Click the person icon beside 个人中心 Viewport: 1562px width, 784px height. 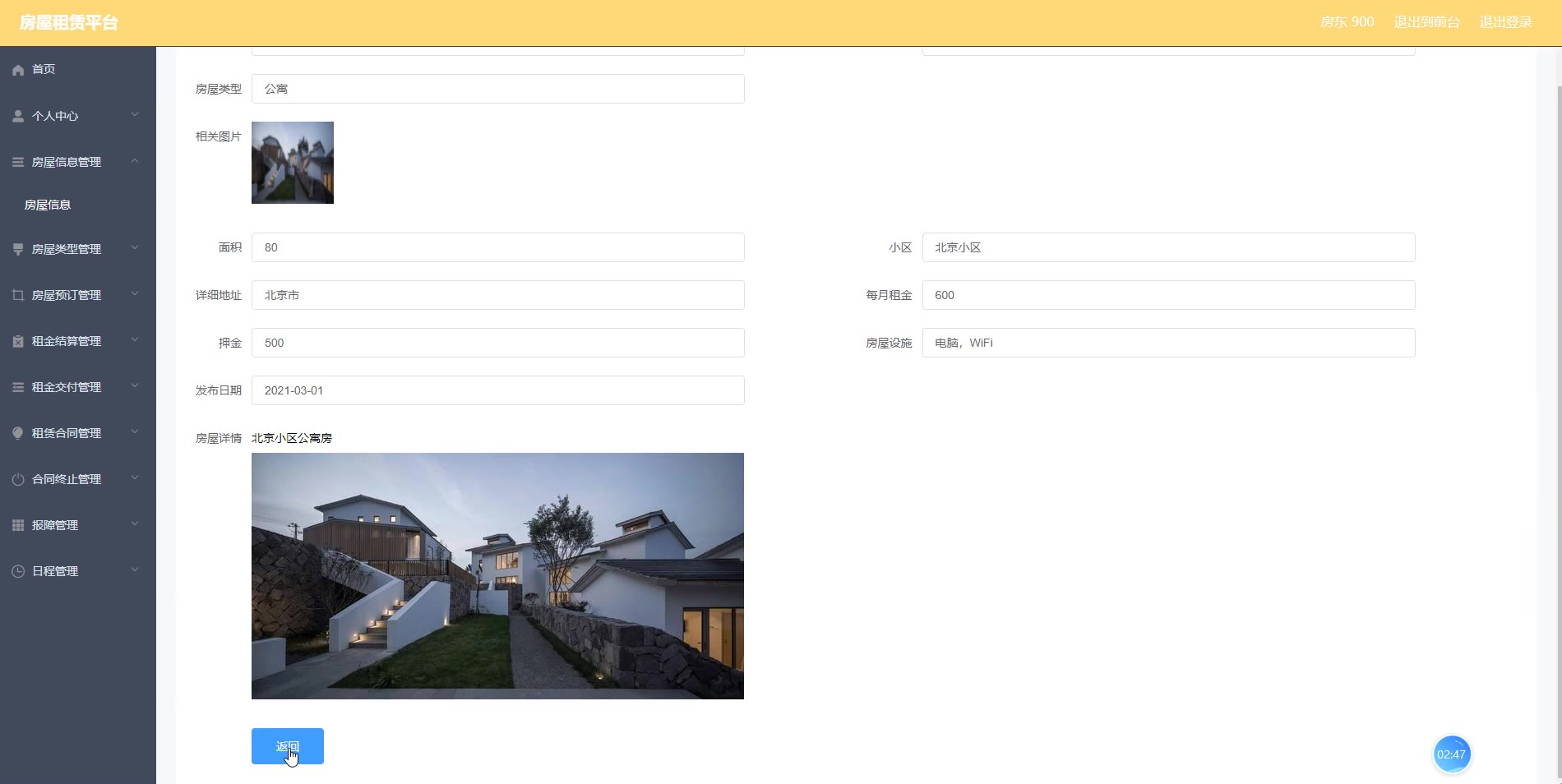click(18, 116)
